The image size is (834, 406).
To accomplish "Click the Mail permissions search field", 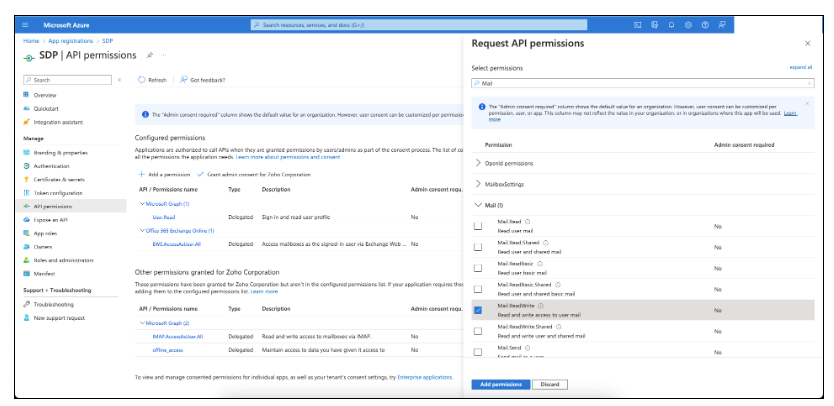I will click(640, 84).
